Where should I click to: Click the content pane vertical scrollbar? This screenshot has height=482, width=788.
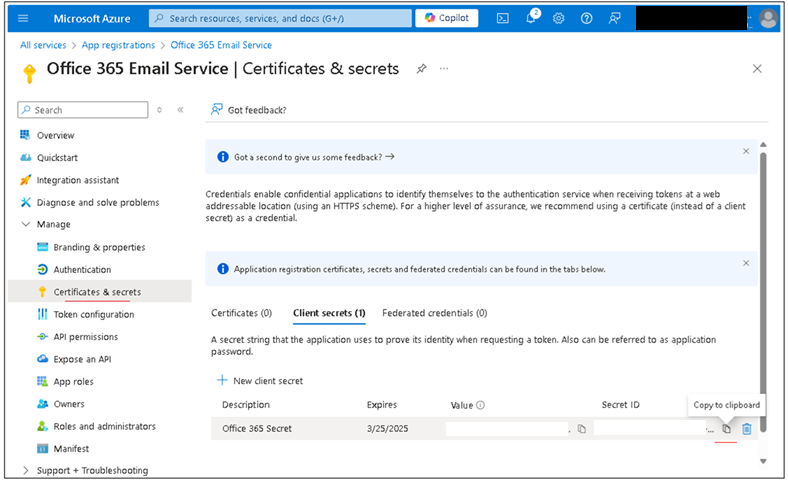pyautogui.click(x=763, y=292)
